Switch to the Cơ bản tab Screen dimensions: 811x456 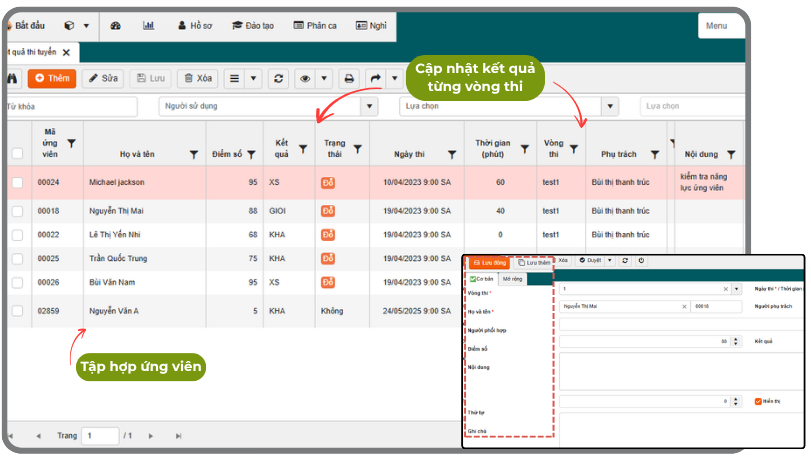tap(482, 279)
